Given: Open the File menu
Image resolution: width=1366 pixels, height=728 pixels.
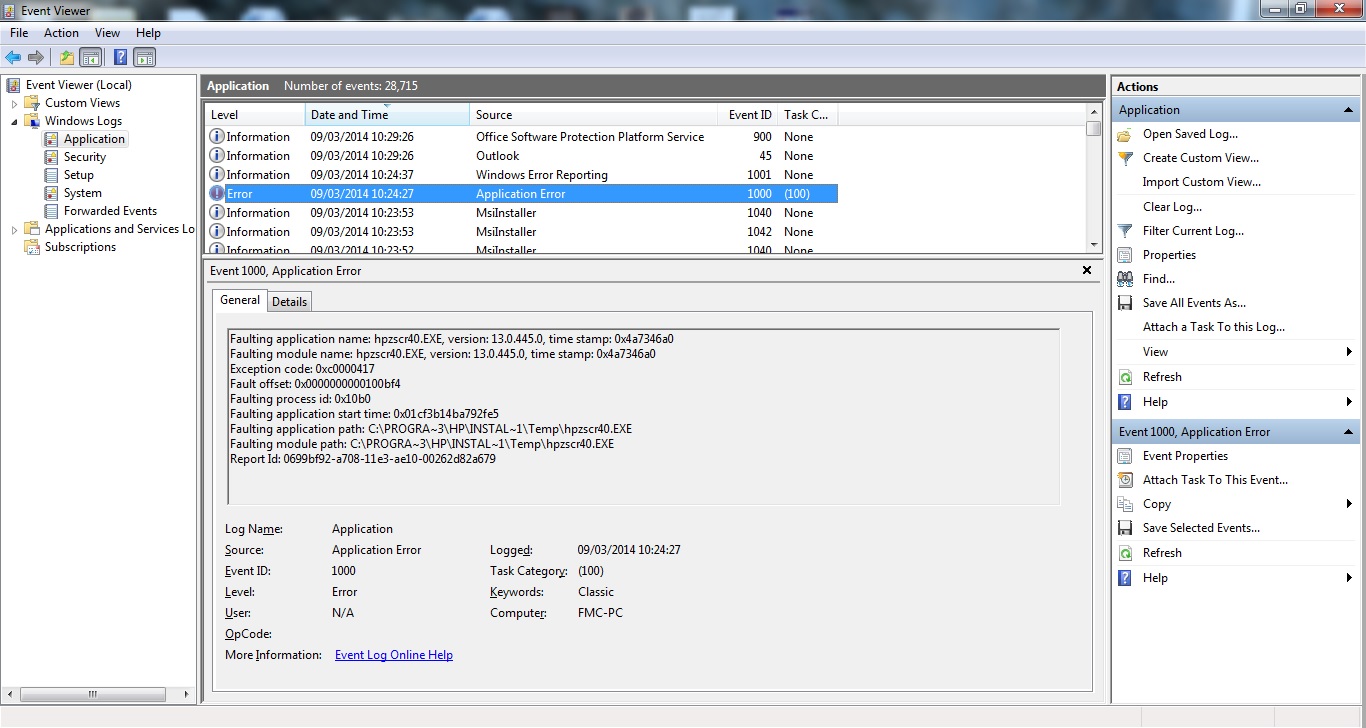Looking at the screenshot, I should click(x=19, y=33).
